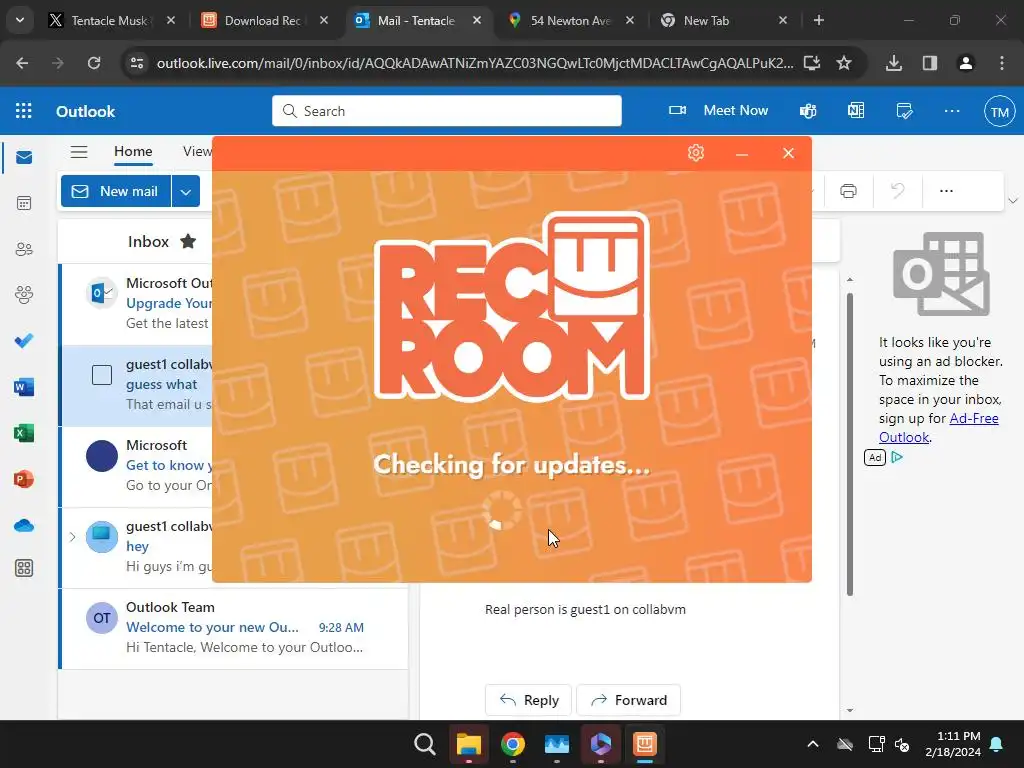Image resolution: width=1024 pixels, height=768 pixels.
Task: Open Groups in the Outlook sidebar
Action: coord(24,295)
